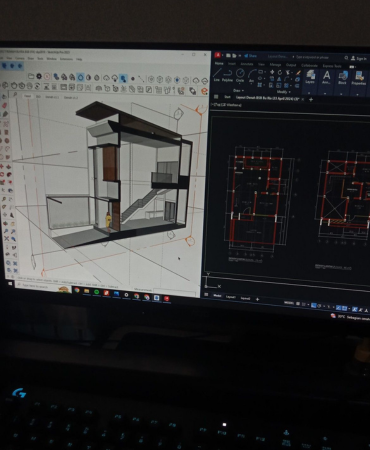This screenshot has width=370, height=450.
Task: Click the Mirror tool in AutoCAD Modify panel
Action: 279,79
